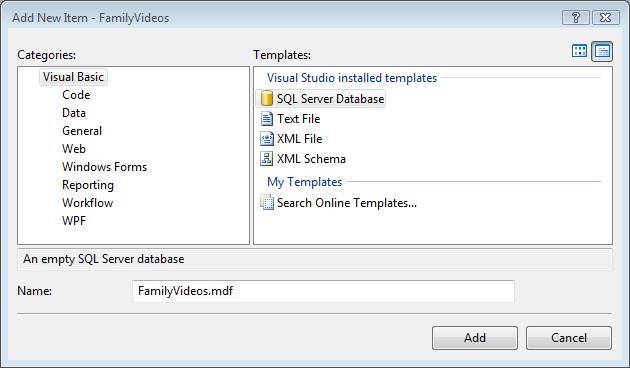Viewport: 630px width, 368px height.
Task: Pick the Workflow category
Action: pos(87,203)
